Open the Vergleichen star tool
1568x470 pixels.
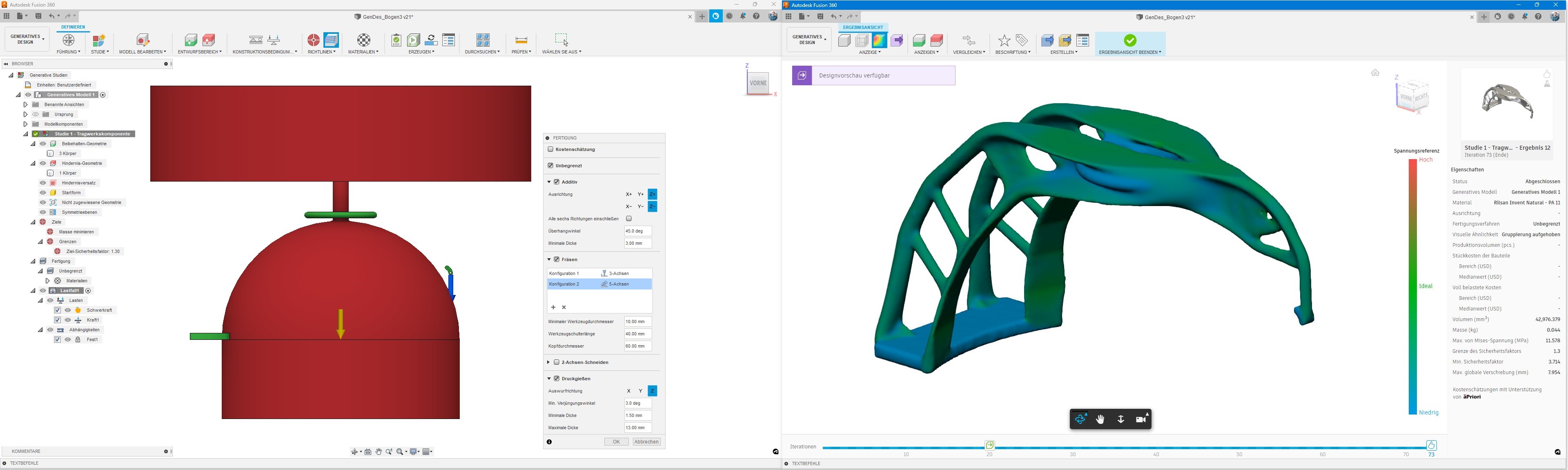click(x=1004, y=40)
